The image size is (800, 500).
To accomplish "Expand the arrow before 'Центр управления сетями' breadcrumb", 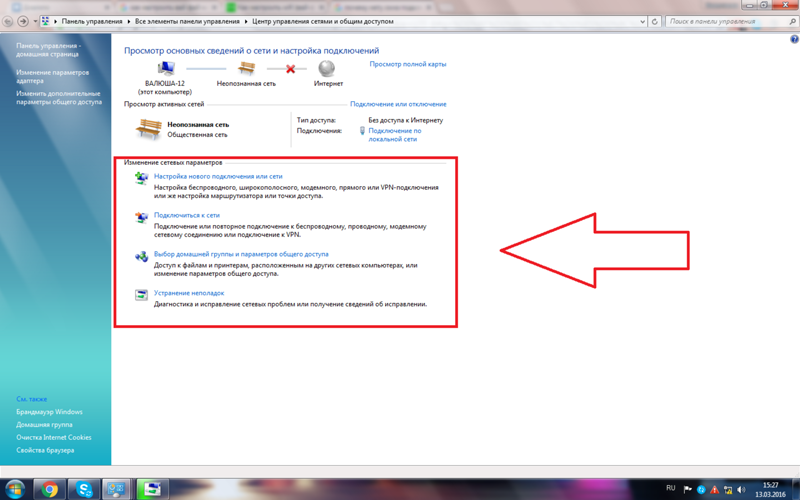I will tap(246, 21).
